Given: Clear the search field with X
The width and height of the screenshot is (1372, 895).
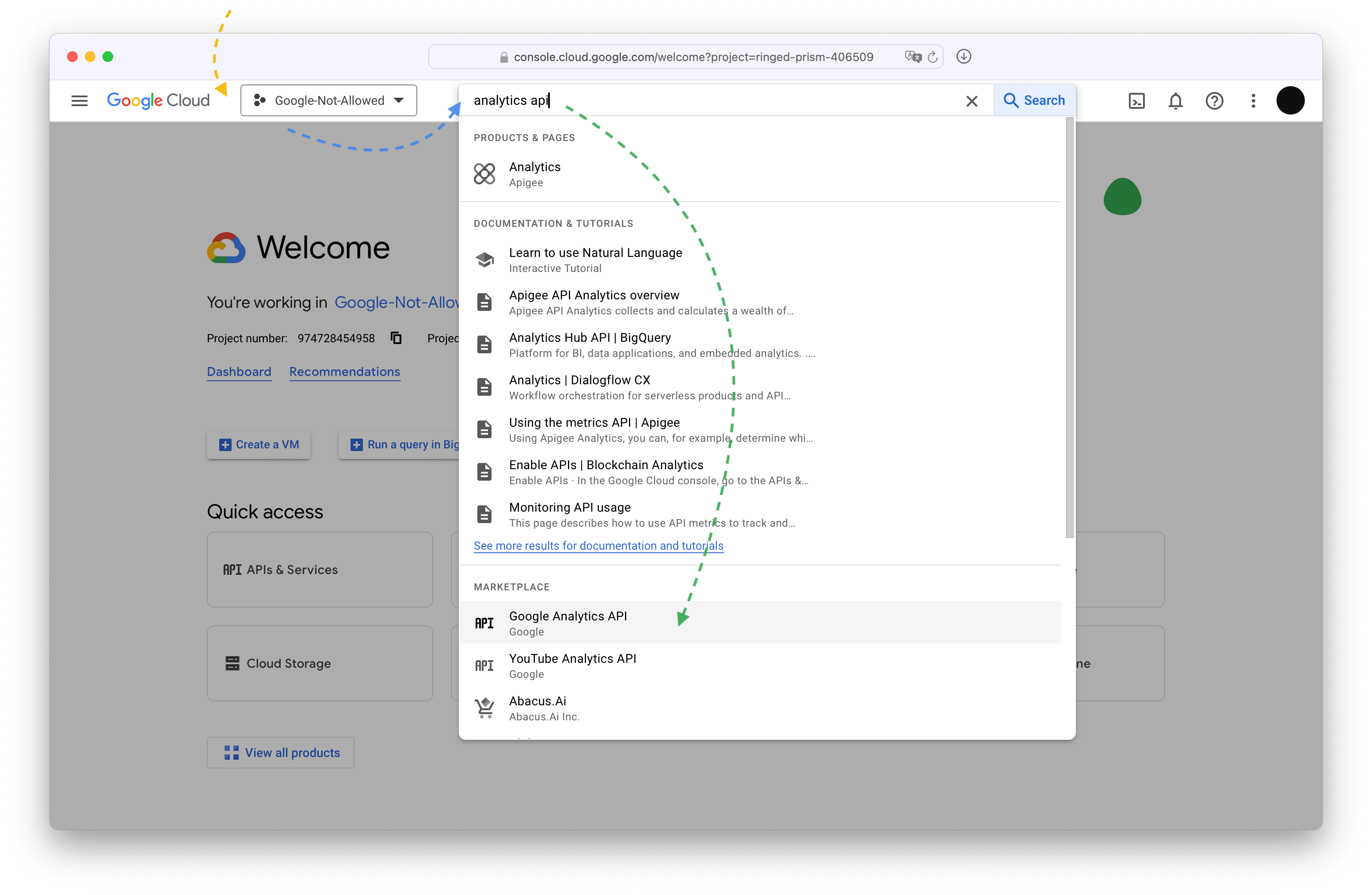Looking at the screenshot, I should click(972, 101).
